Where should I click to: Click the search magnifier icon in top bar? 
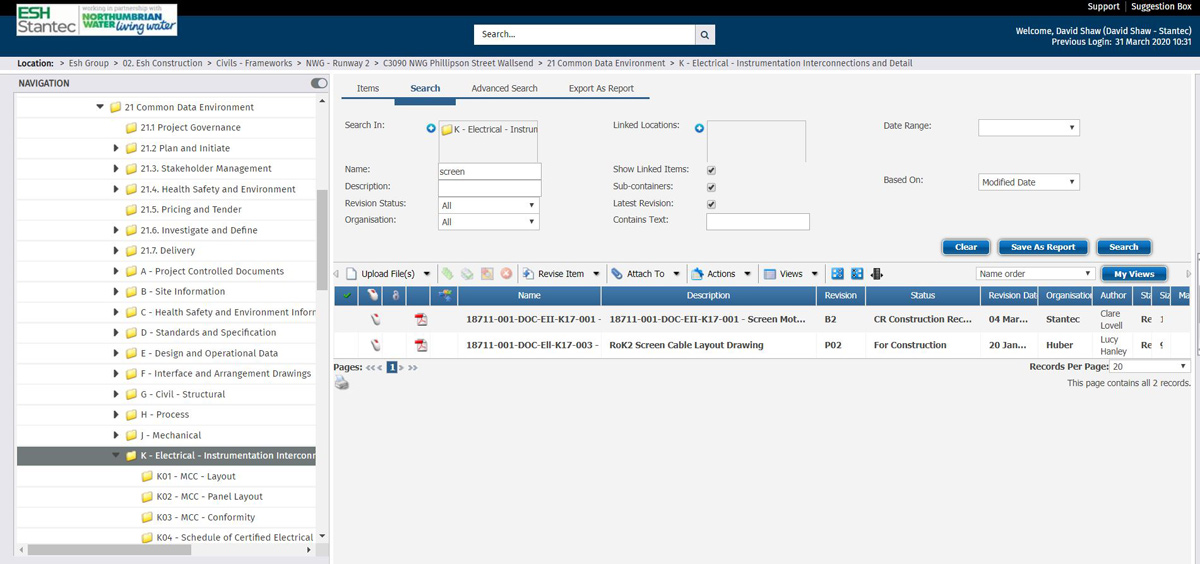point(705,35)
